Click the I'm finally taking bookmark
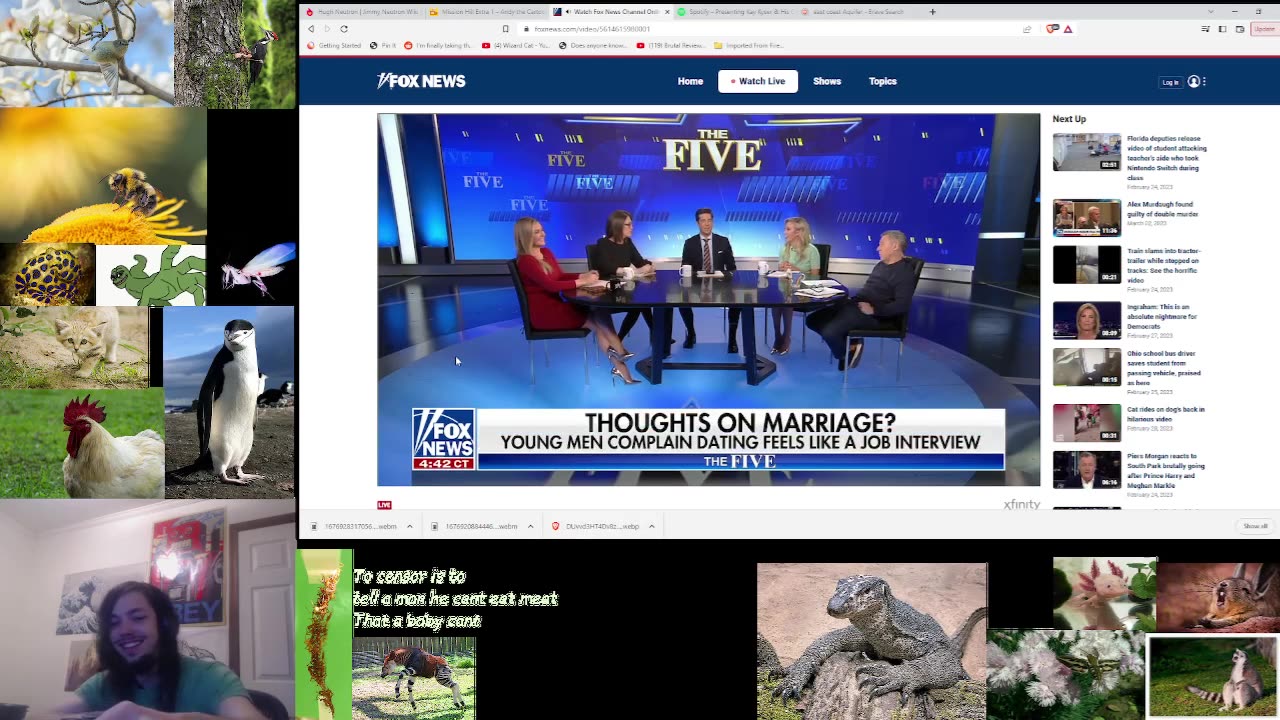The image size is (1280, 720). pyautogui.click(x=438, y=45)
